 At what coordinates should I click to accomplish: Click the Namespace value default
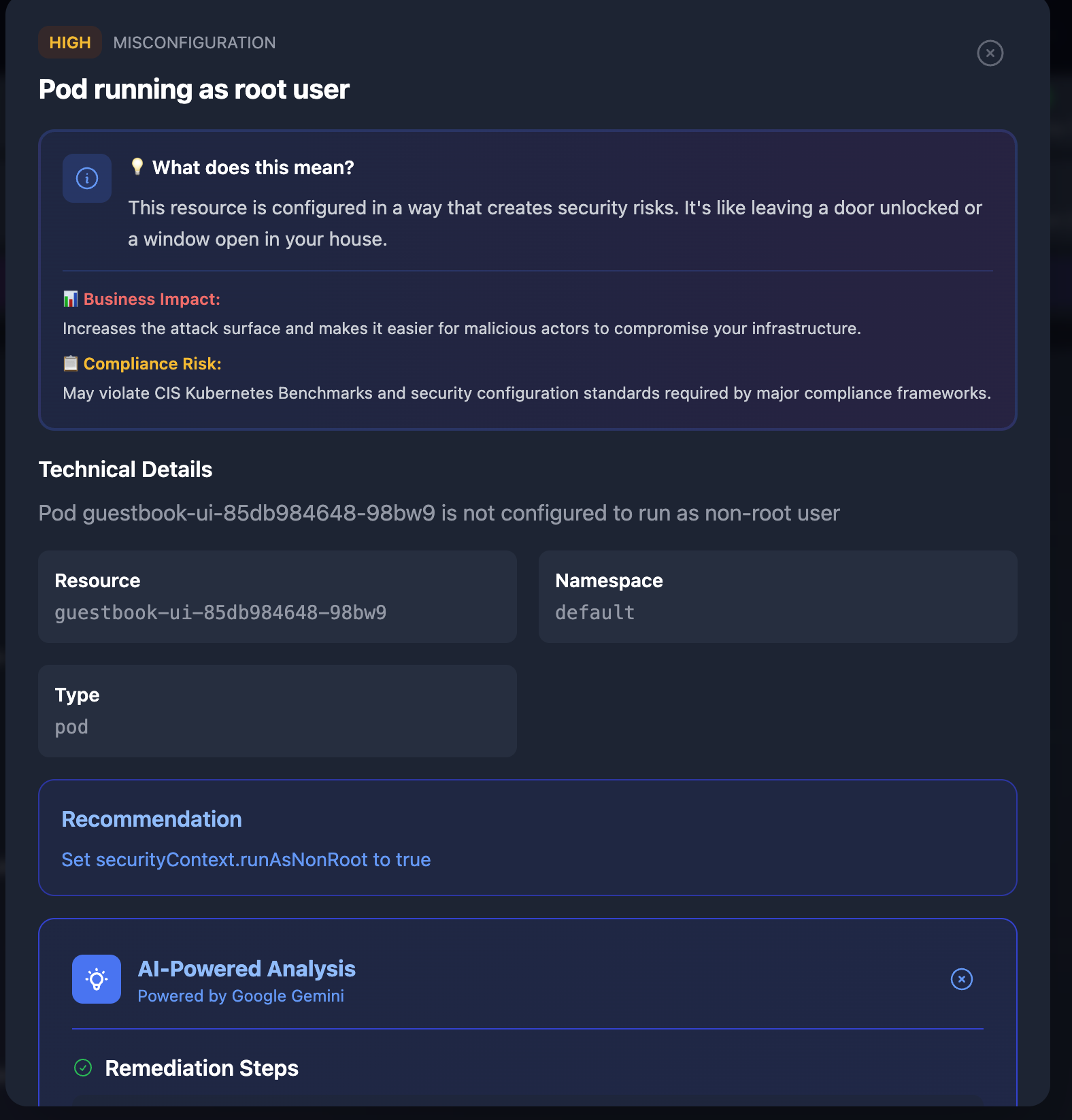(x=594, y=612)
